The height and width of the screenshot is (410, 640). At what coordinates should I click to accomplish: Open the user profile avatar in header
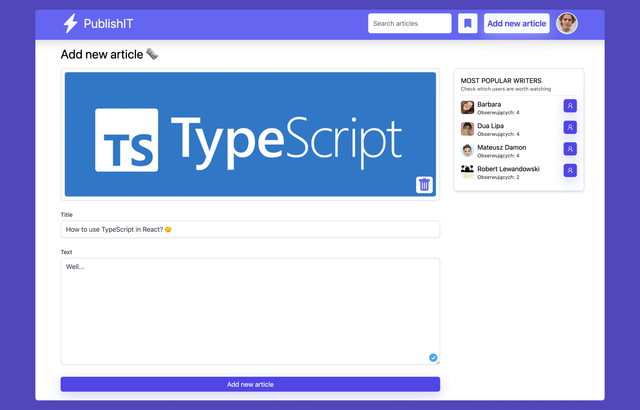567,23
